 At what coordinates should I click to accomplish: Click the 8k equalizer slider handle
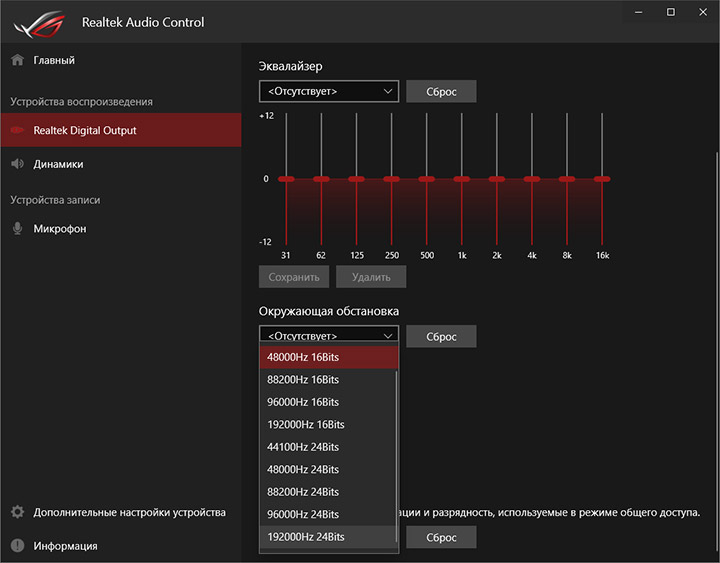pos(567,179)
